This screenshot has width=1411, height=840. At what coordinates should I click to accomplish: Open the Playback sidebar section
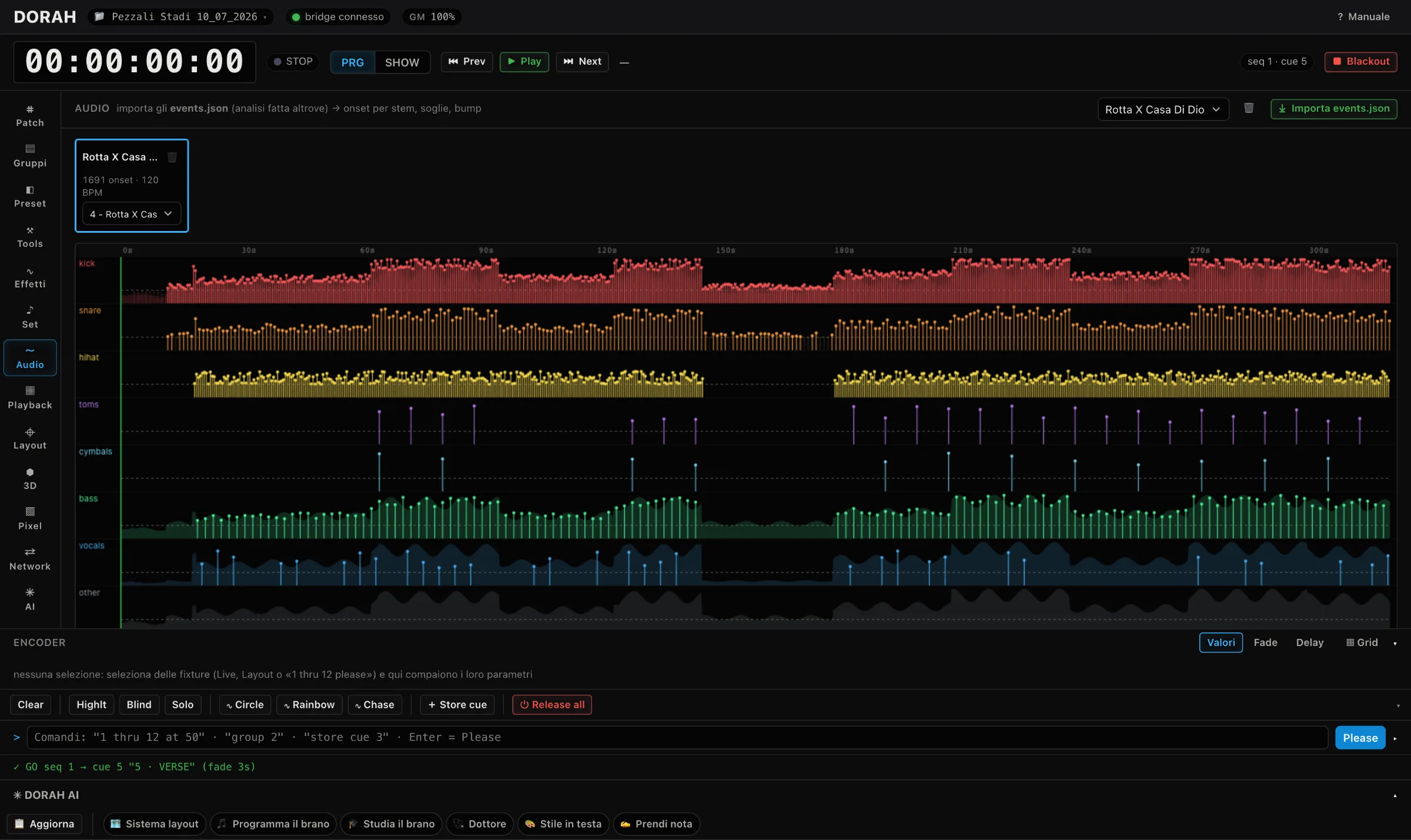coord(30,399)
